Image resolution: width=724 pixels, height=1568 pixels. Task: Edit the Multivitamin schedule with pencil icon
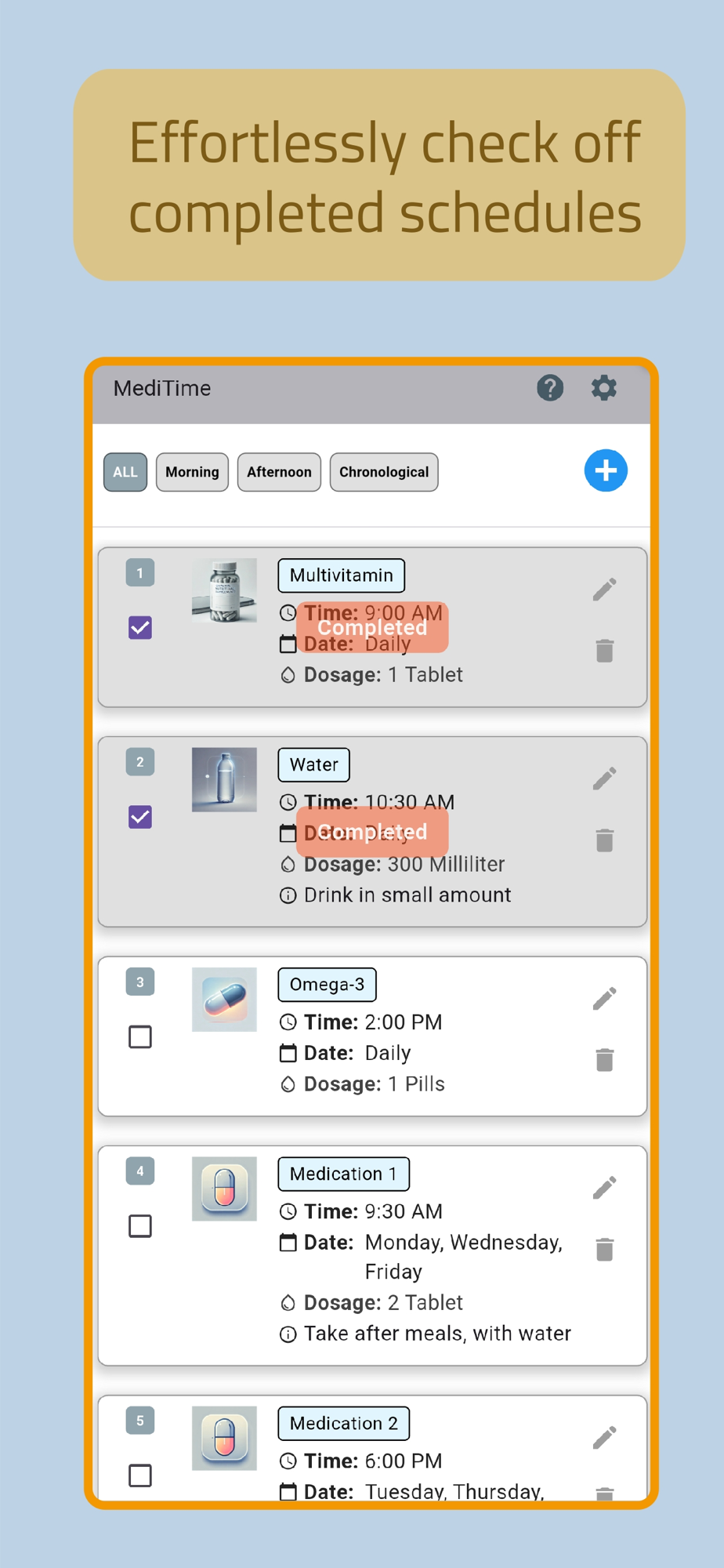pos(604,590)
